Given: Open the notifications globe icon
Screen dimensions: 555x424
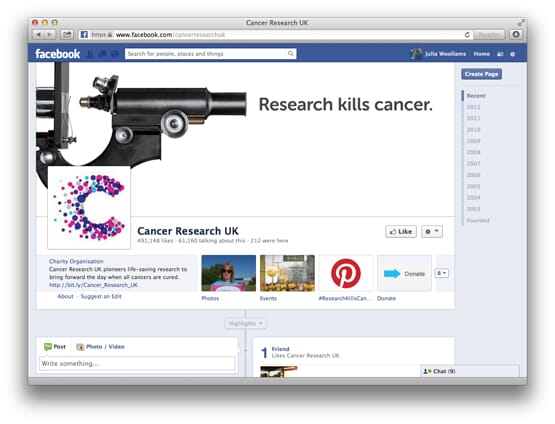Looking at the screenshot, I should point(114,54).
